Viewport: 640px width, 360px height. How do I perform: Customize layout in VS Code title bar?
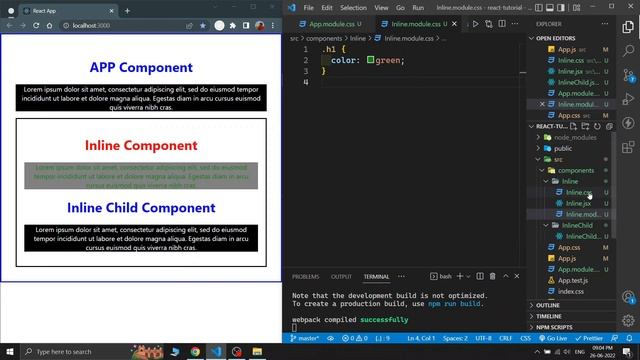tap(577, 7)
